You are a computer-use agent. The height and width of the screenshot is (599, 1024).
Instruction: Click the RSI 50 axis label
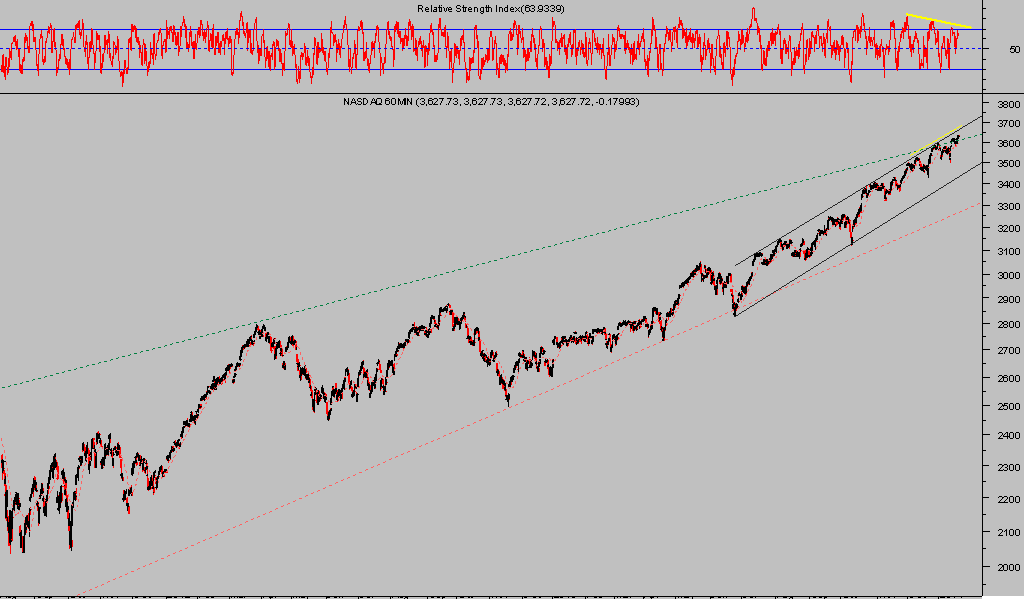(1014, 48)
